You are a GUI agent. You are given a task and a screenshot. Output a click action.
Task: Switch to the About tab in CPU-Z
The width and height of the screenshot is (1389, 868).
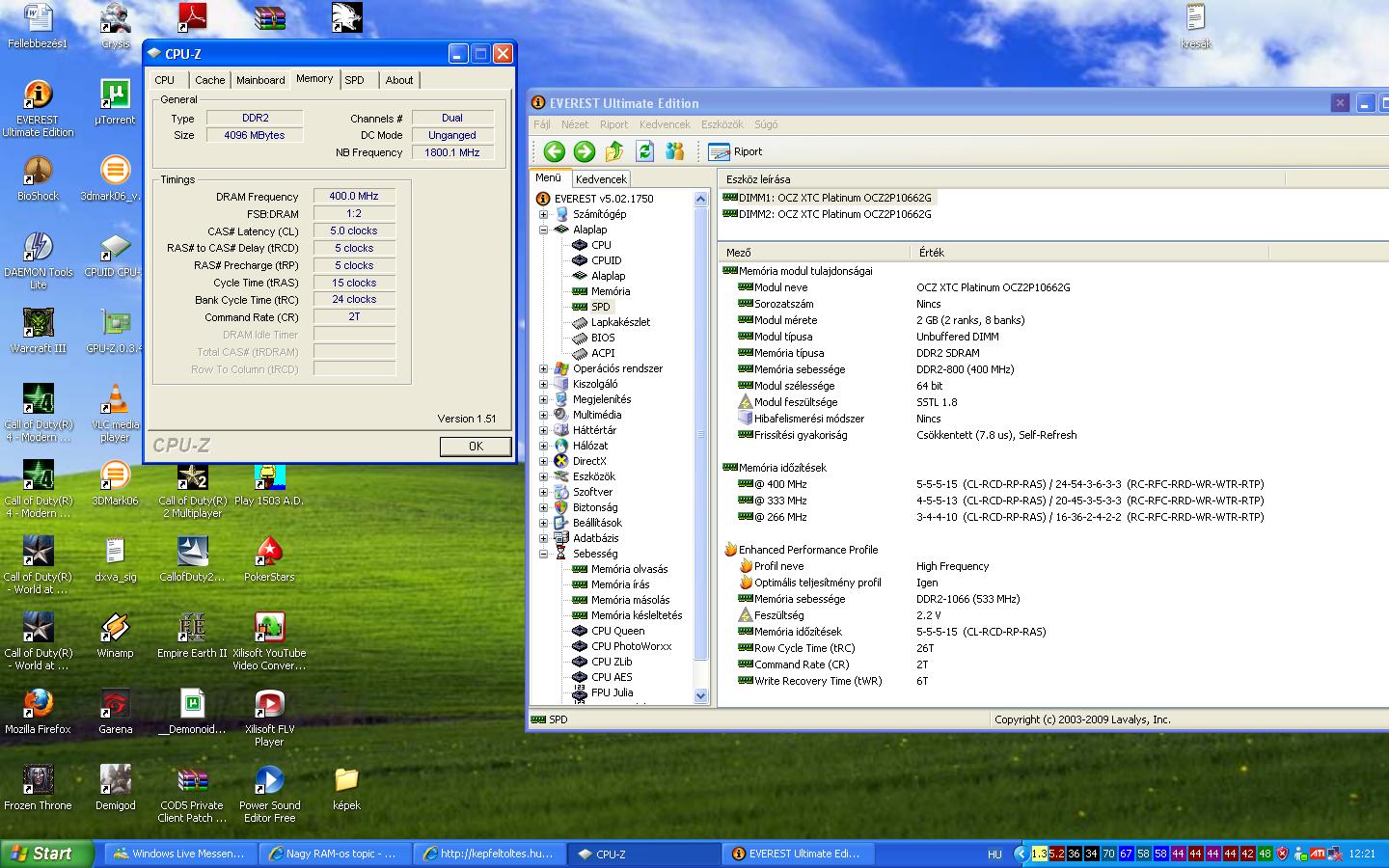click(399, 80)
